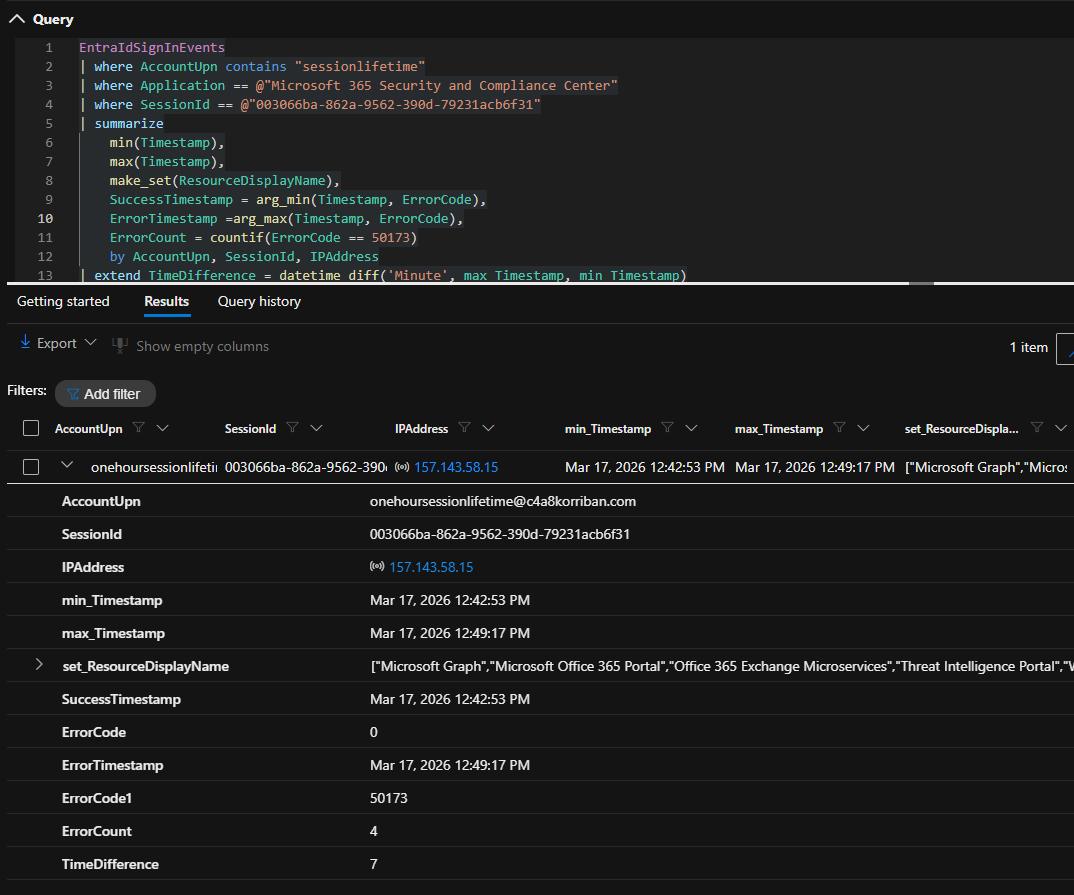Switch to the Getting started tab
Viewport: 1074px width, 895px height.
(x=63, y=301)
